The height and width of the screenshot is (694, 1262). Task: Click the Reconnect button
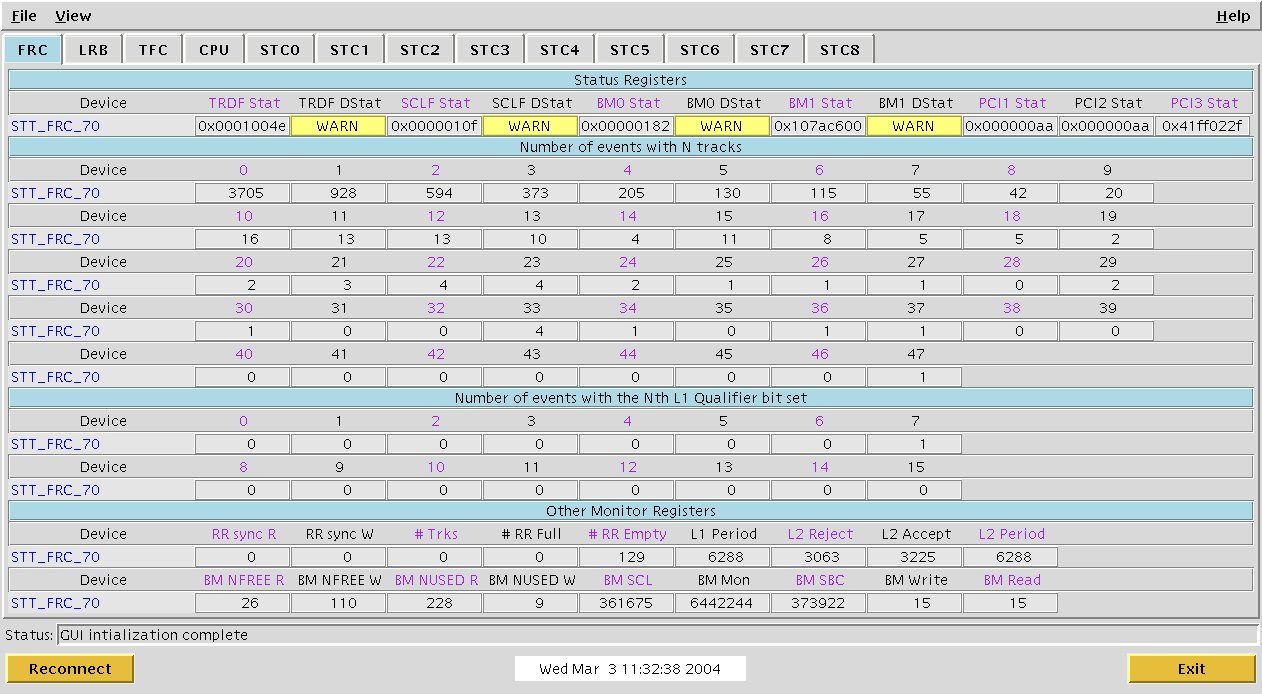click(x=70, y=669)
